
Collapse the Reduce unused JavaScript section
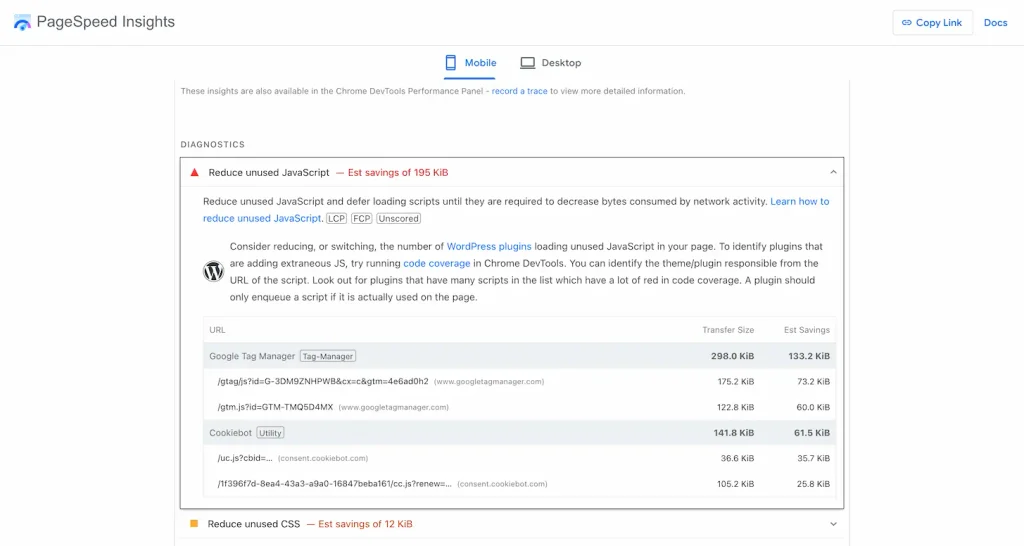click(833, 172)
